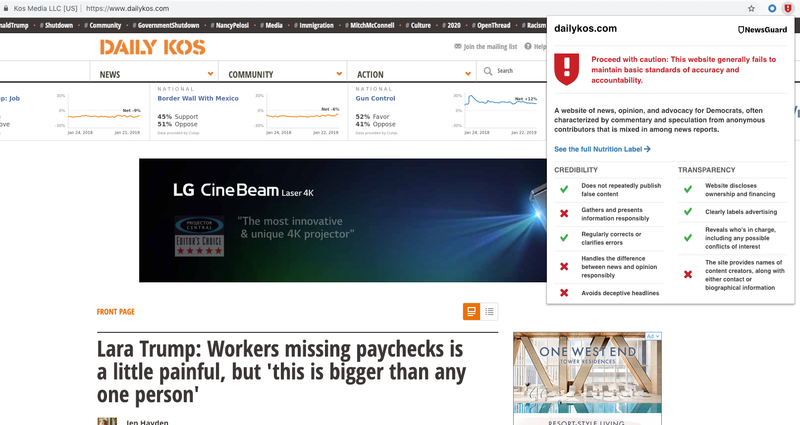Click the TRANSPARENCY heading

[x=707, y=170]
